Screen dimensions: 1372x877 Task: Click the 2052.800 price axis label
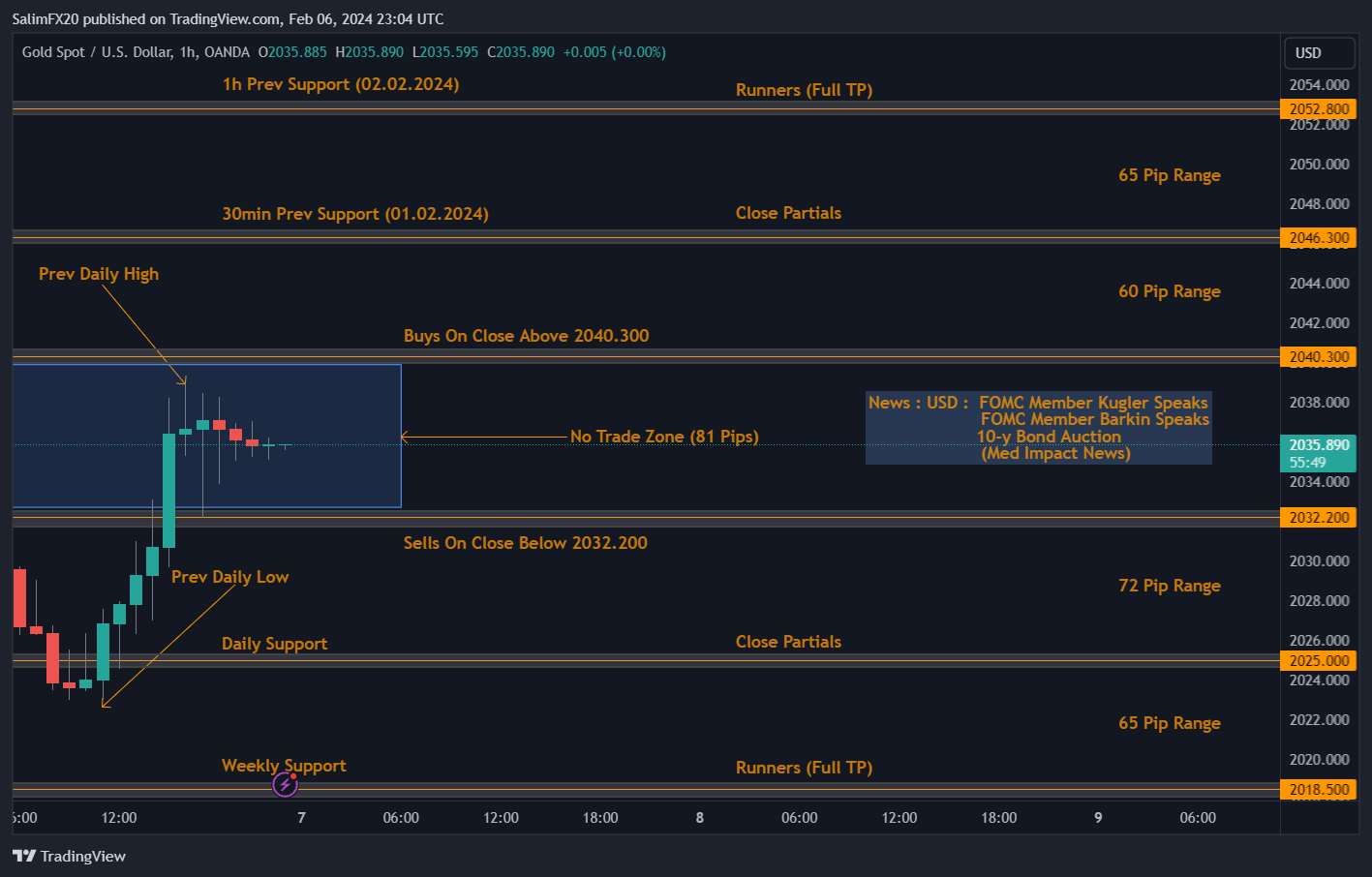tap(1318, 109)
